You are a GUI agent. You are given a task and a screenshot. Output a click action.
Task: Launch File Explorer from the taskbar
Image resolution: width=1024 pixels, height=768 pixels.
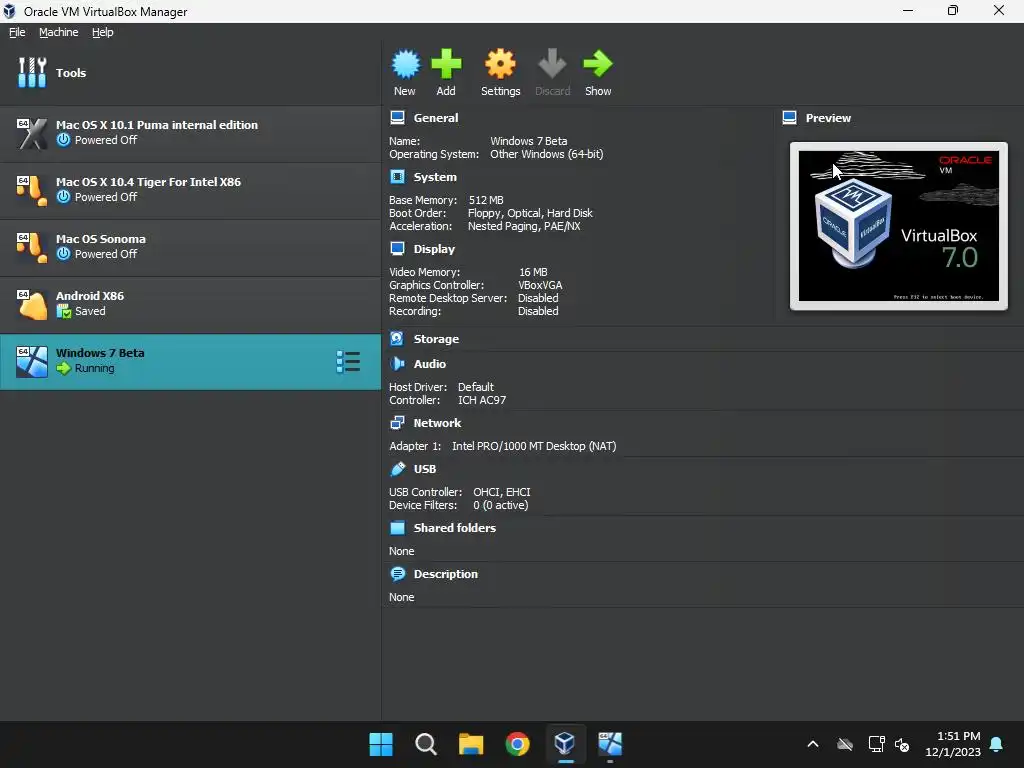click(471, 744)
